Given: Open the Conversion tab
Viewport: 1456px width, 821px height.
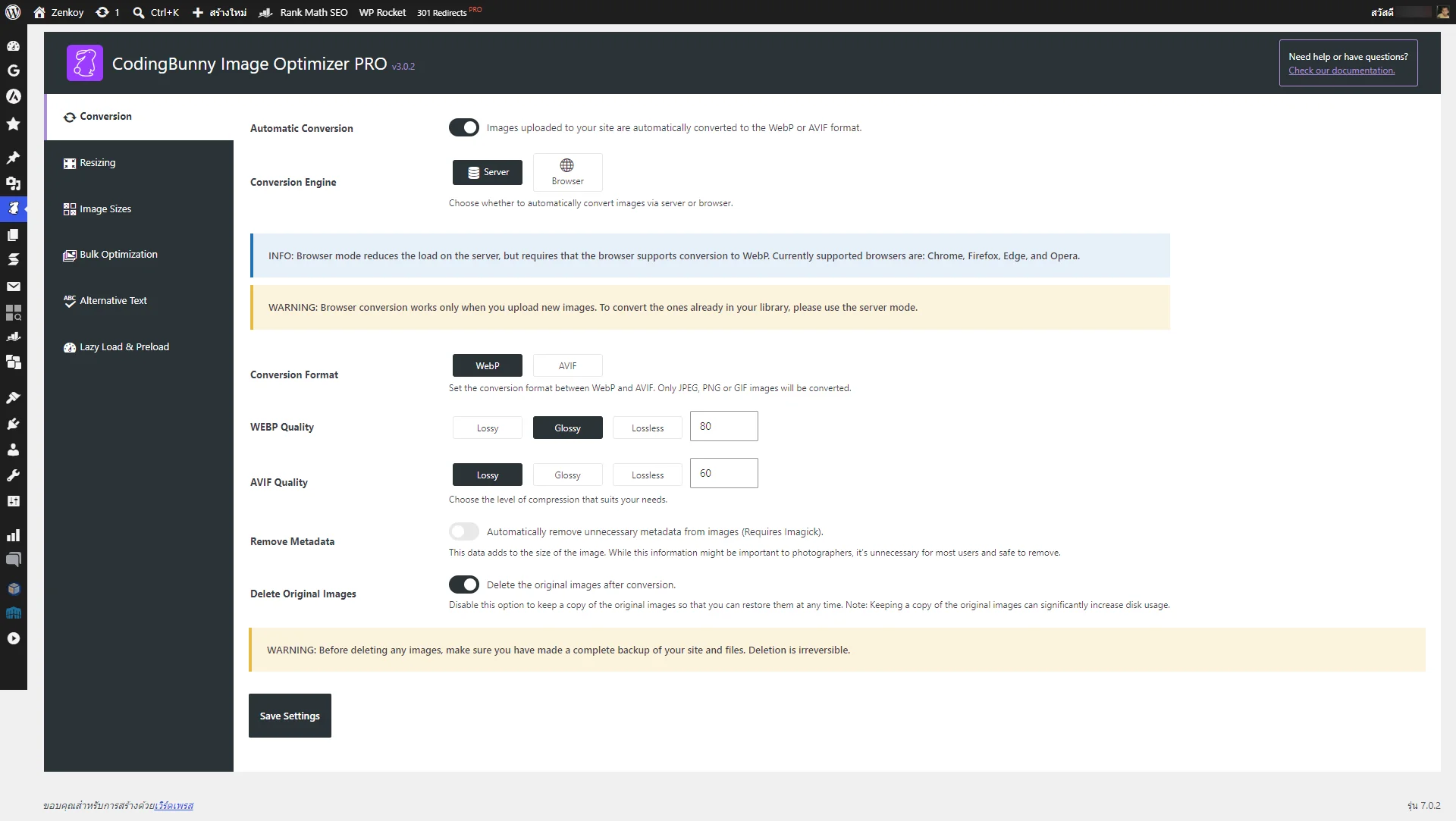Looking at the screenshot, I should [x=139, y=117].
